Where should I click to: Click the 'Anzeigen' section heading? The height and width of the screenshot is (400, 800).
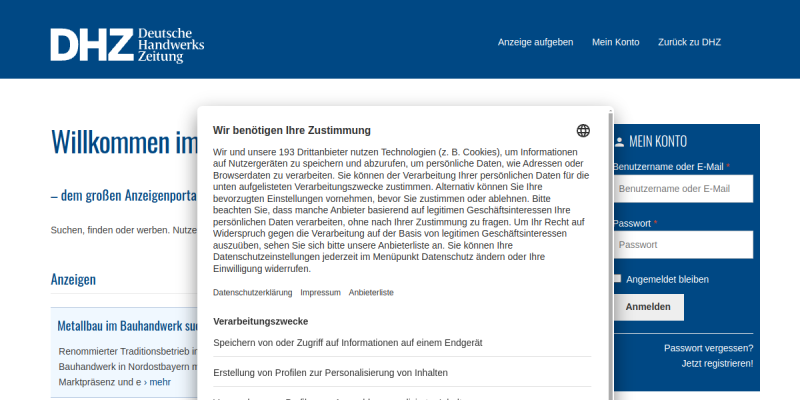pyautogui.click(x=73, y=279)
